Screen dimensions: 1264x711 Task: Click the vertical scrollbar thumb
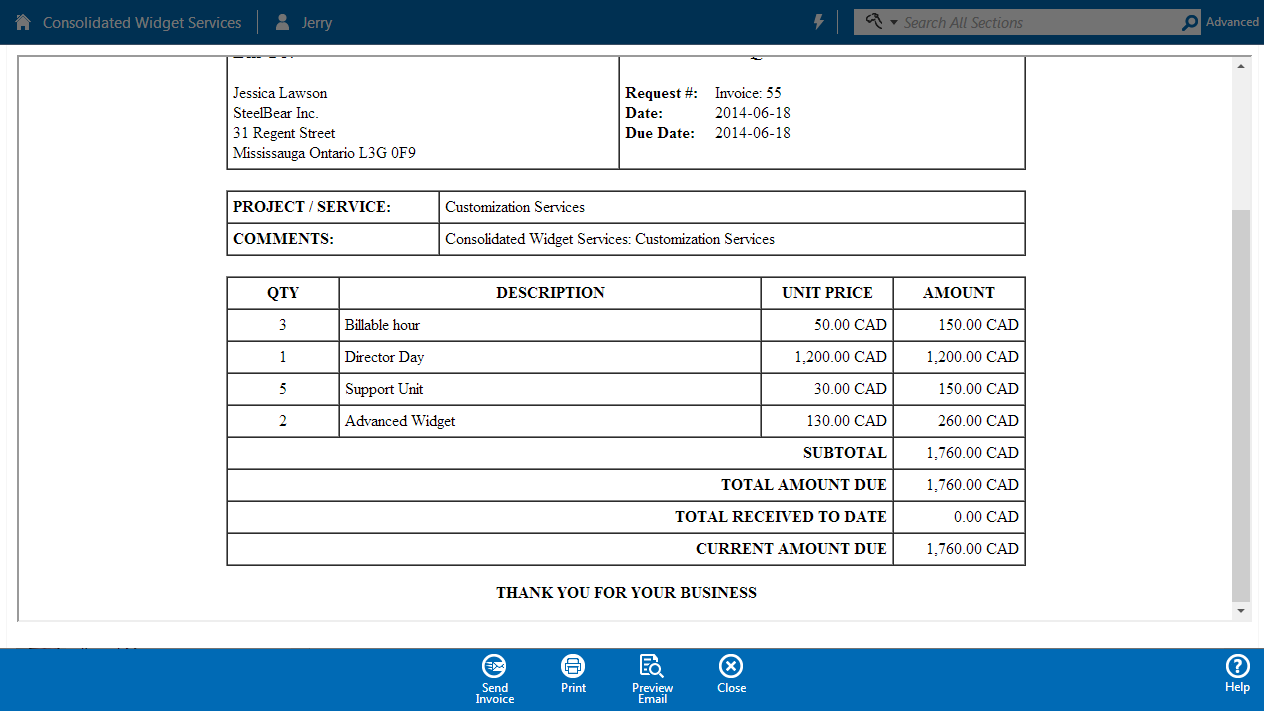click(x=1241, y=405)
